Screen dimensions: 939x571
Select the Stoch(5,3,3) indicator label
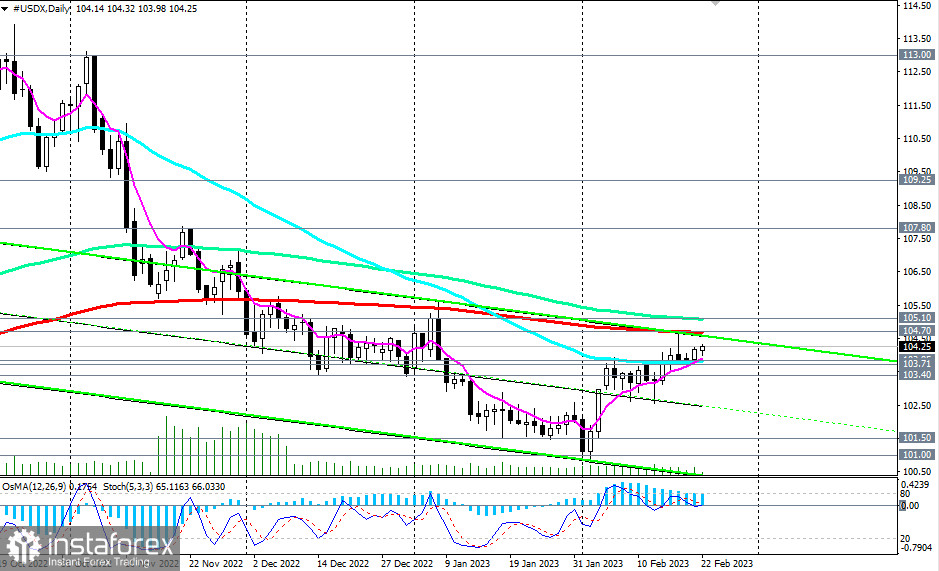(x=164, y=487)
